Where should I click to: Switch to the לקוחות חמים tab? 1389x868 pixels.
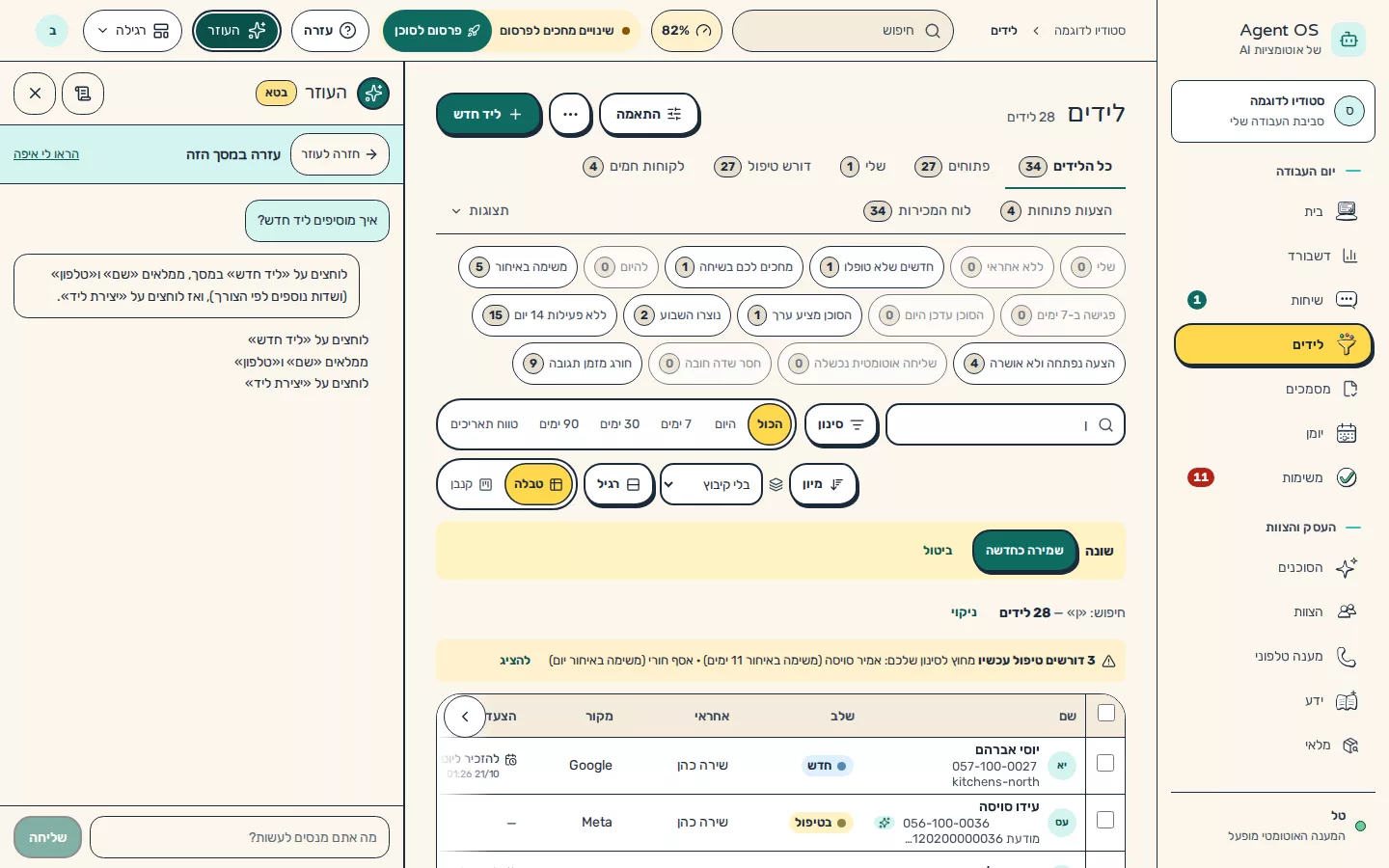click(634, 166)
